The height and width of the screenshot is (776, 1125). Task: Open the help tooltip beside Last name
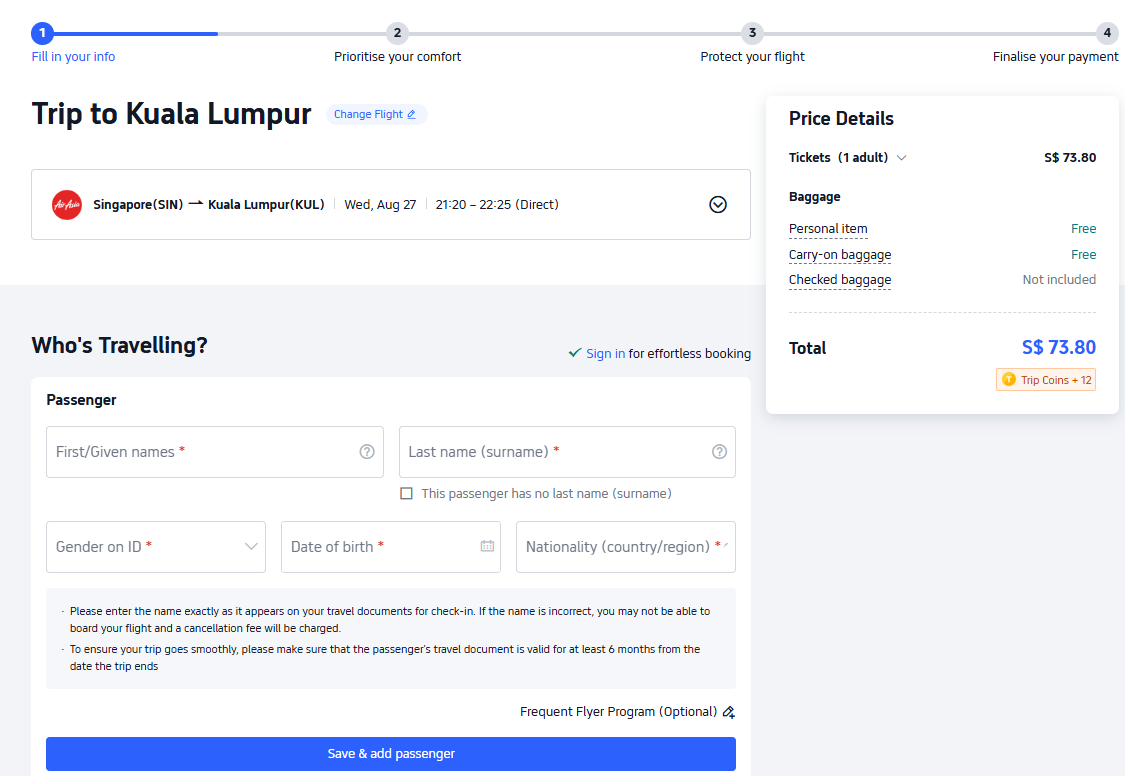(x=719, y=452)
